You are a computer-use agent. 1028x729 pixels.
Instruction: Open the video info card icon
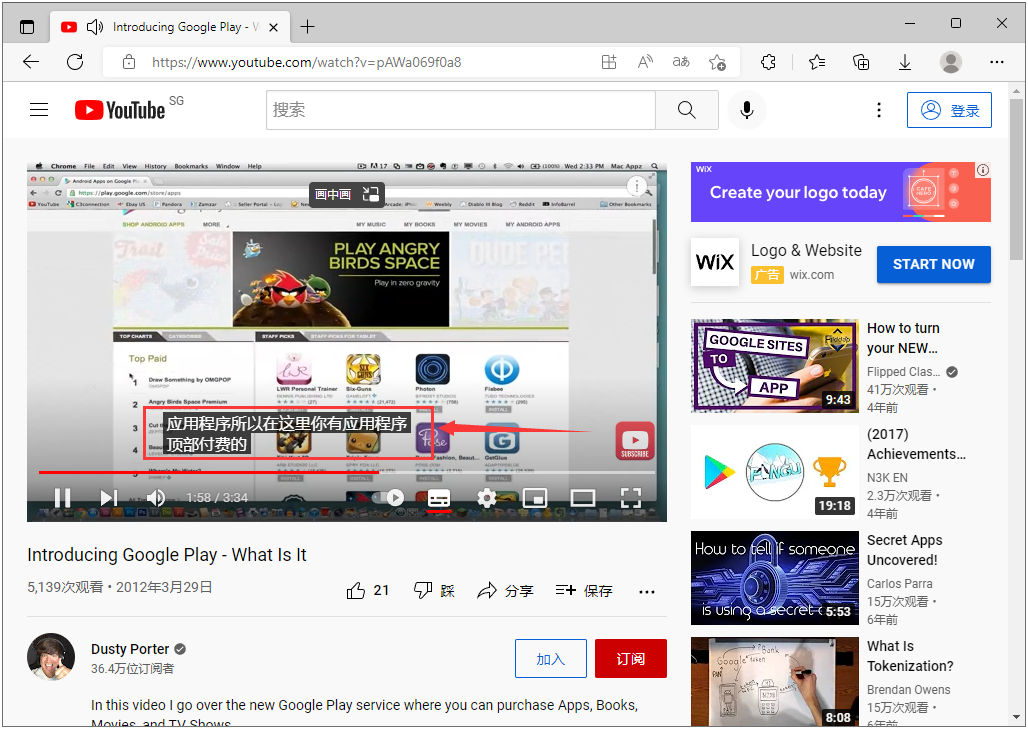click(x=637, y=187)
